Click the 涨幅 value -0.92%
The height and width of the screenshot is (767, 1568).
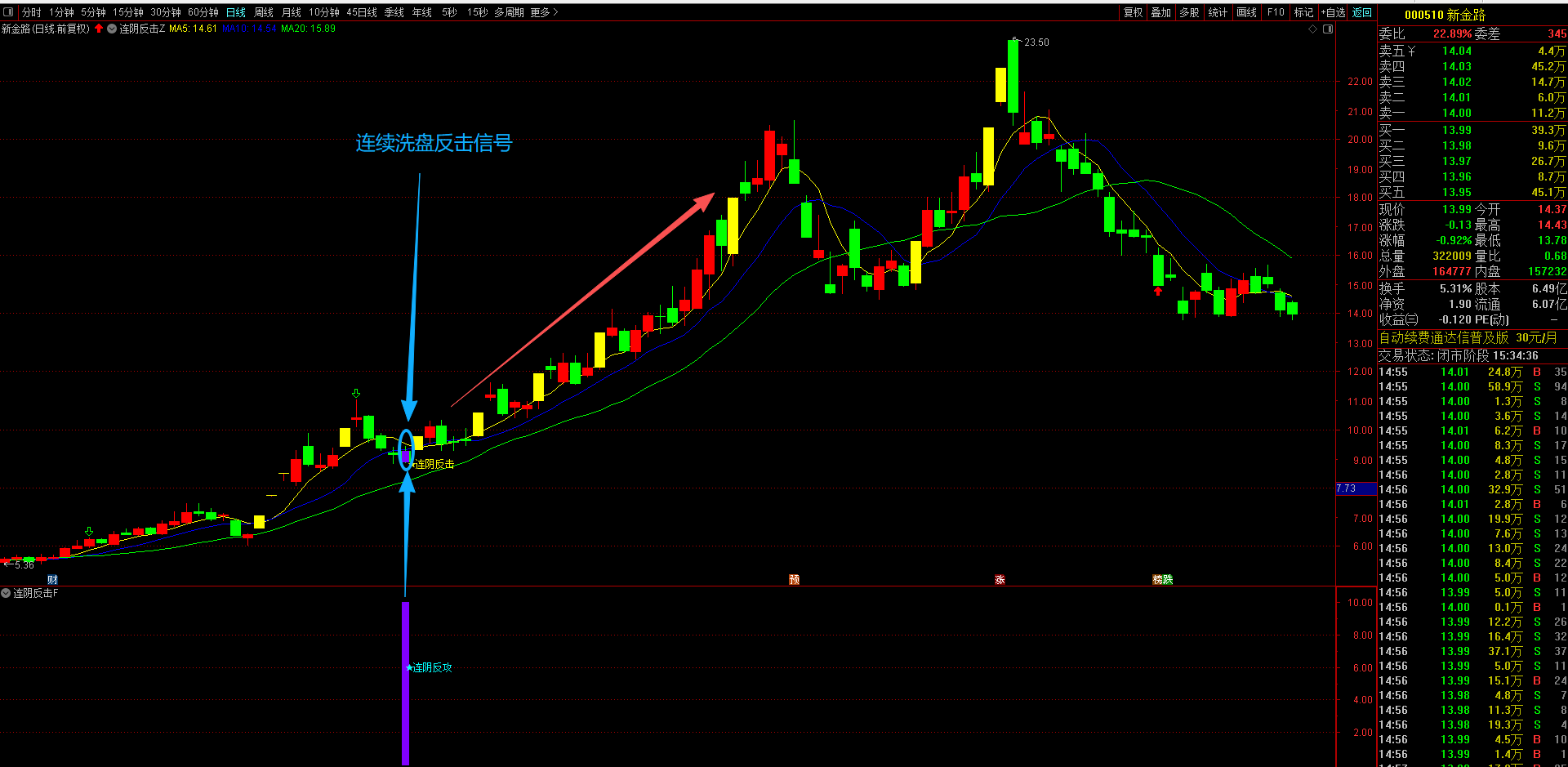pos(1454,240)
